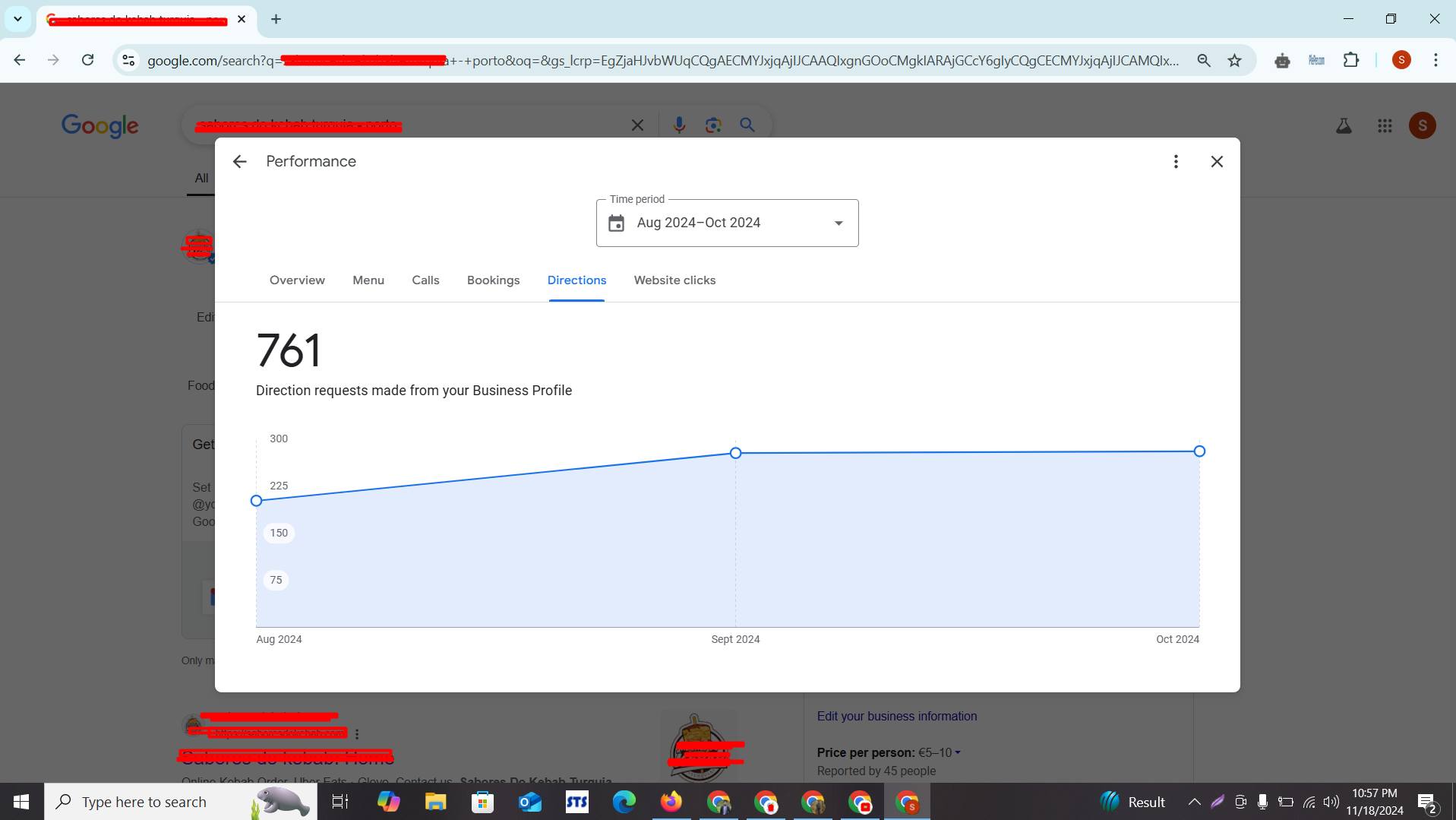Open the tab search dropdown

tap(17, 19)
